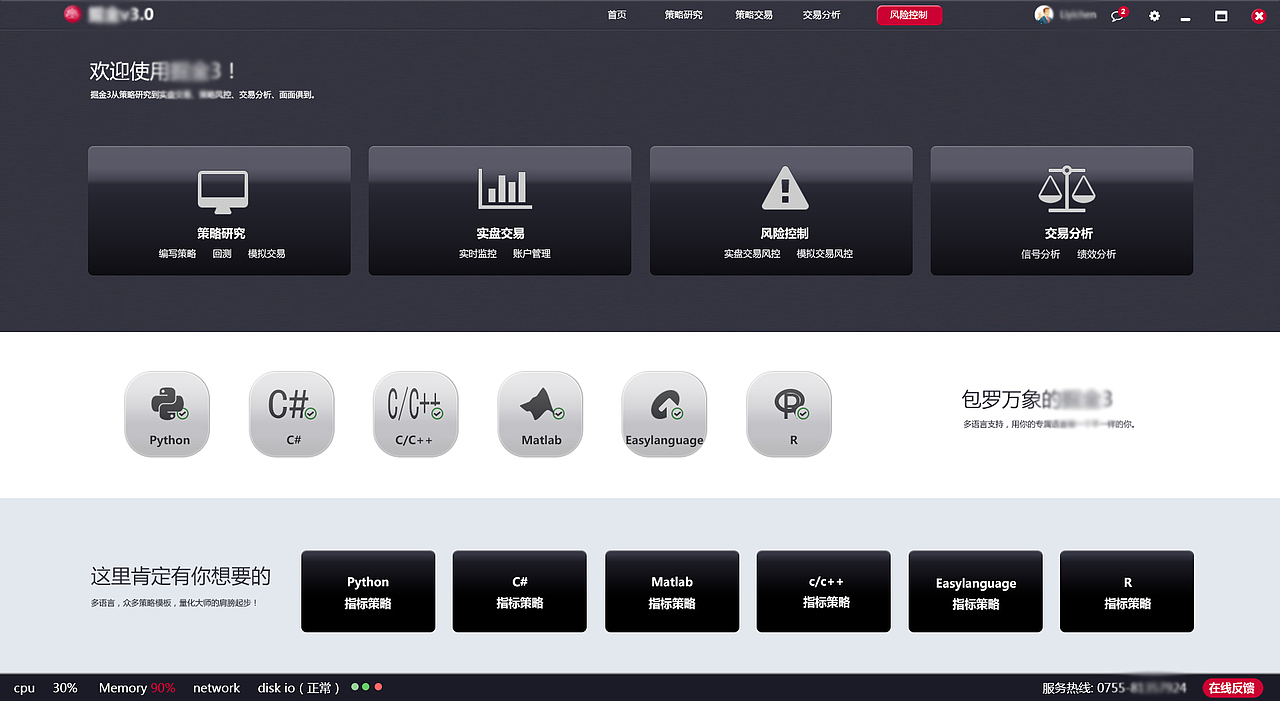
Task: Open notifications via the chat bubble icon
Action: [x=1117, y=16]
